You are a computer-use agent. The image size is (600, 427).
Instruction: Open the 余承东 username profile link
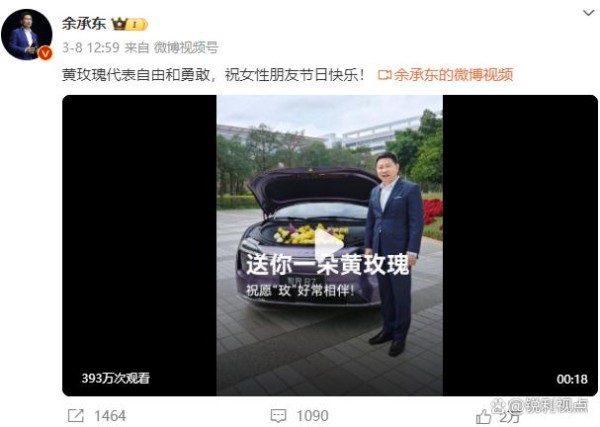click(84, 24)
